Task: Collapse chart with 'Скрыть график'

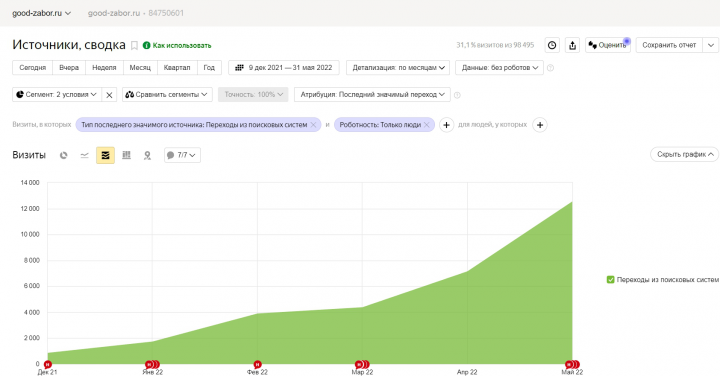Action: pos(685,154)
